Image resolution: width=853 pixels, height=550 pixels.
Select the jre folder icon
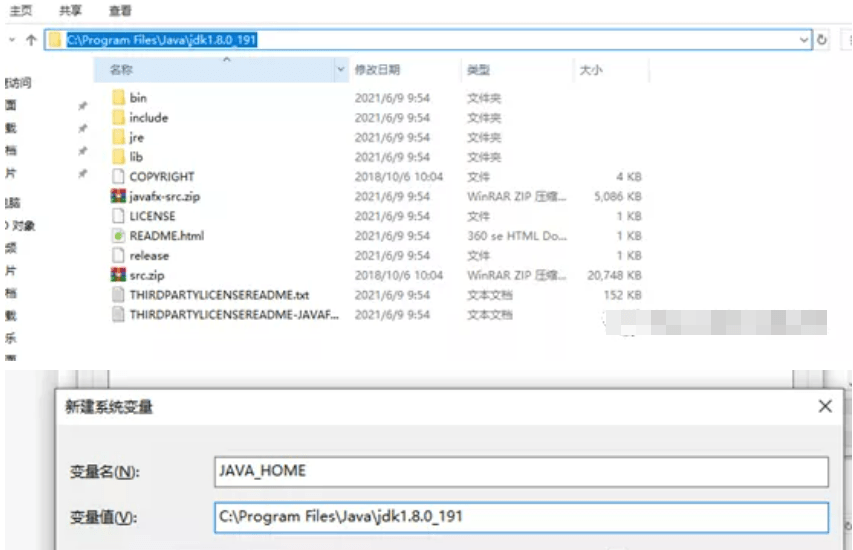click(x=118, y=137)
